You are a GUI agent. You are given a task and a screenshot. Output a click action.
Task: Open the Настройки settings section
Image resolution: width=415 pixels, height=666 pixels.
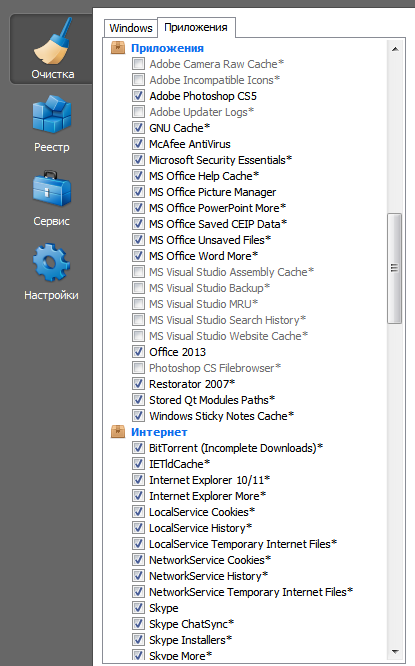pyautogui.click(x=52, y=272)
